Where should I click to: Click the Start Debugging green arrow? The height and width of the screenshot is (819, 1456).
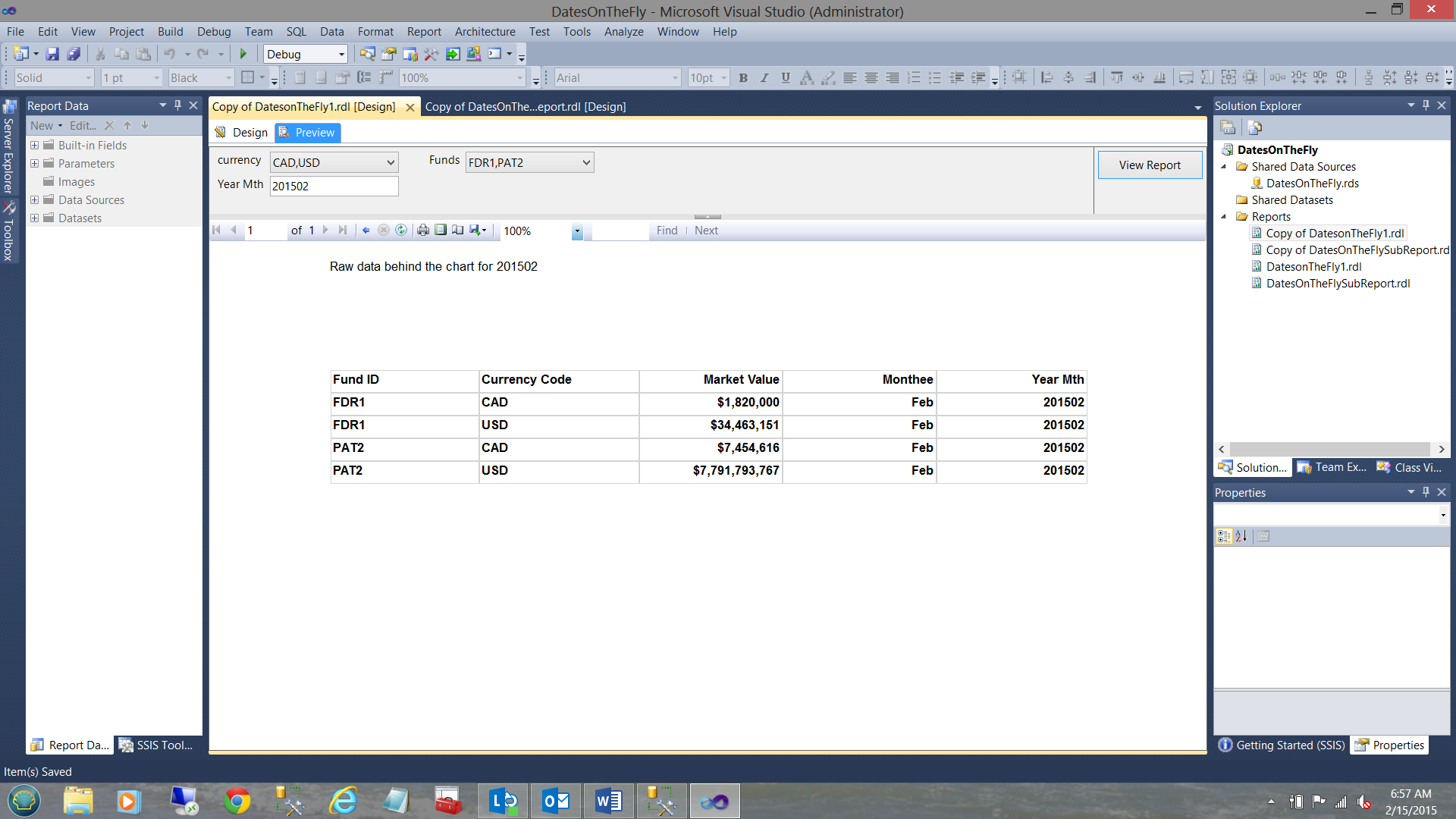243,54
